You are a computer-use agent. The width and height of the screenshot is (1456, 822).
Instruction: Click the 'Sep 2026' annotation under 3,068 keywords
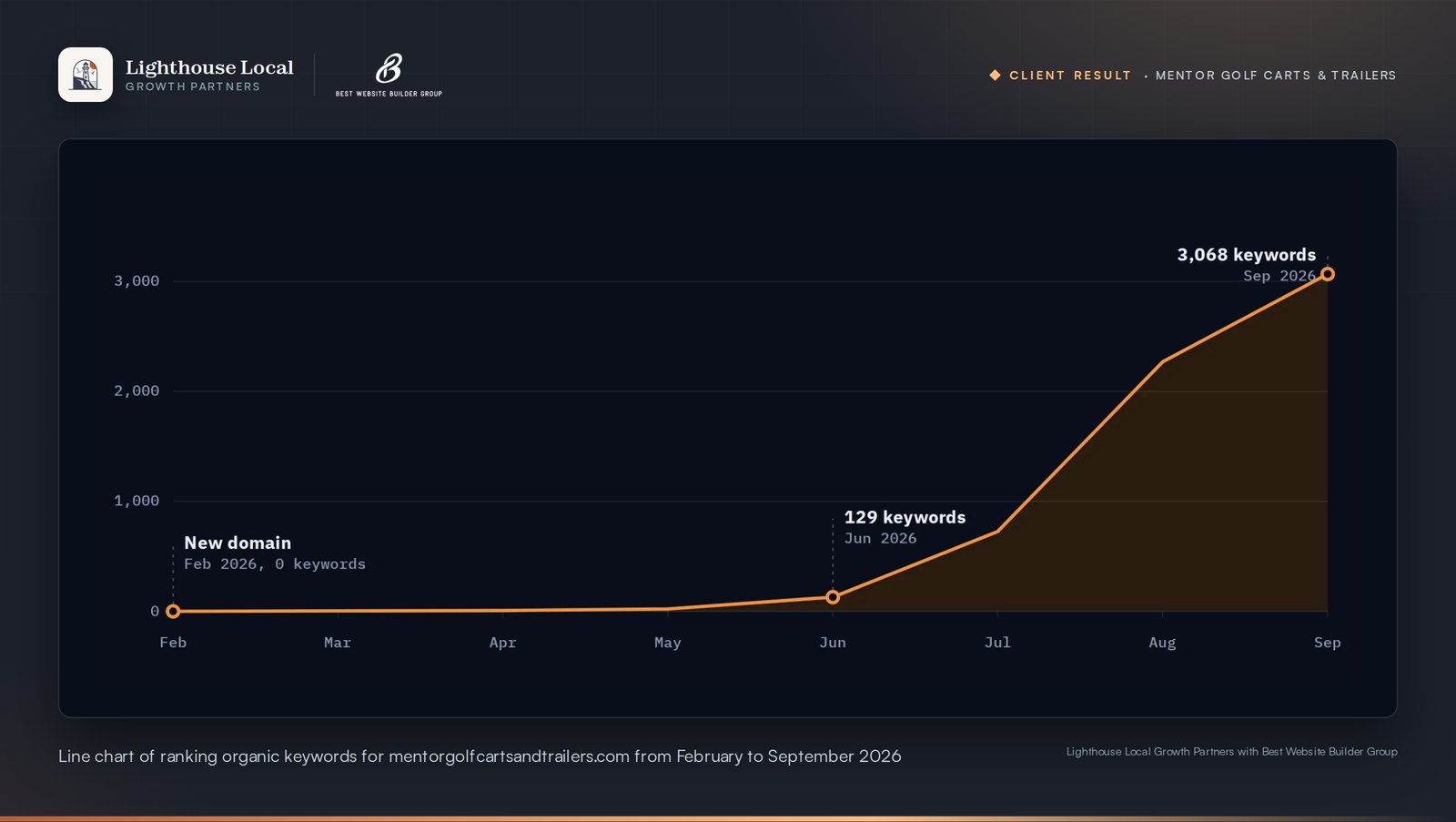click(1279, 276)
